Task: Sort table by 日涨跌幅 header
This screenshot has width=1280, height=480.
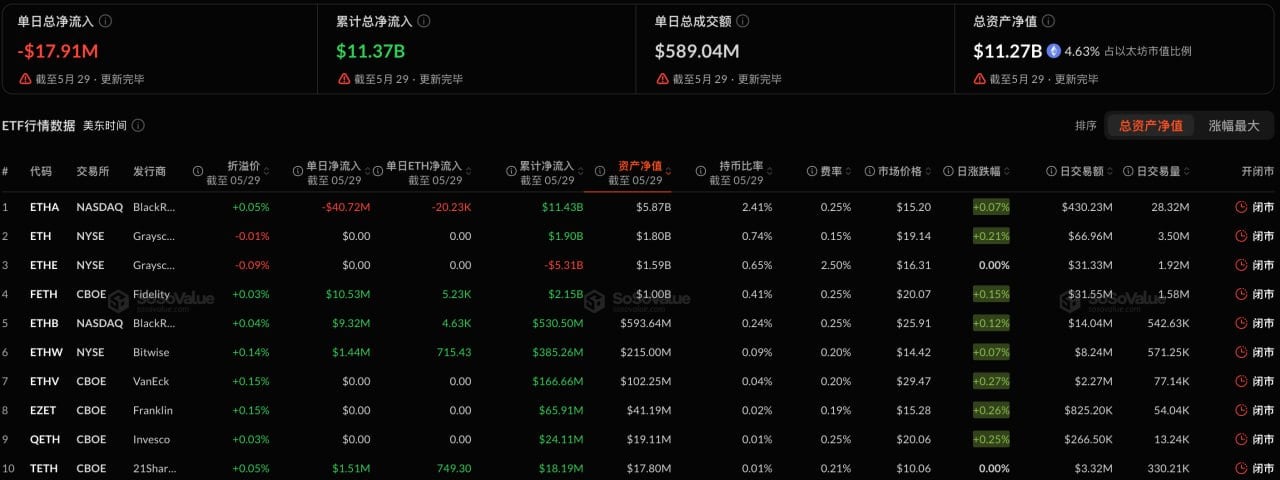Action: pyautogui.click(x=981, y=171)
